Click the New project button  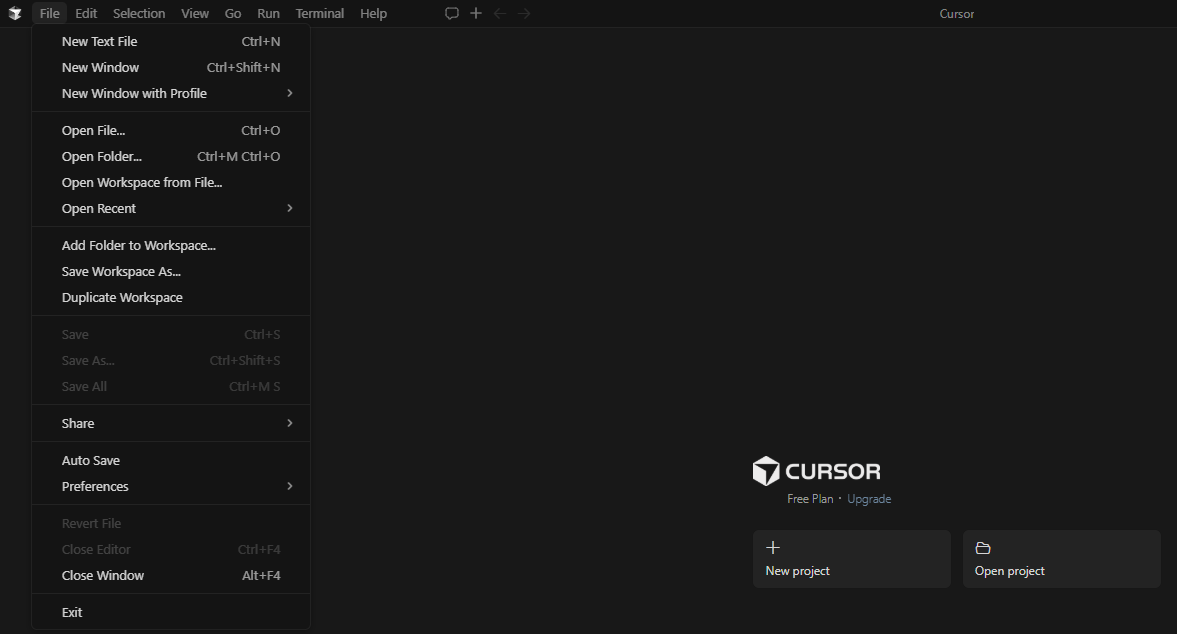tap(852, 559)
